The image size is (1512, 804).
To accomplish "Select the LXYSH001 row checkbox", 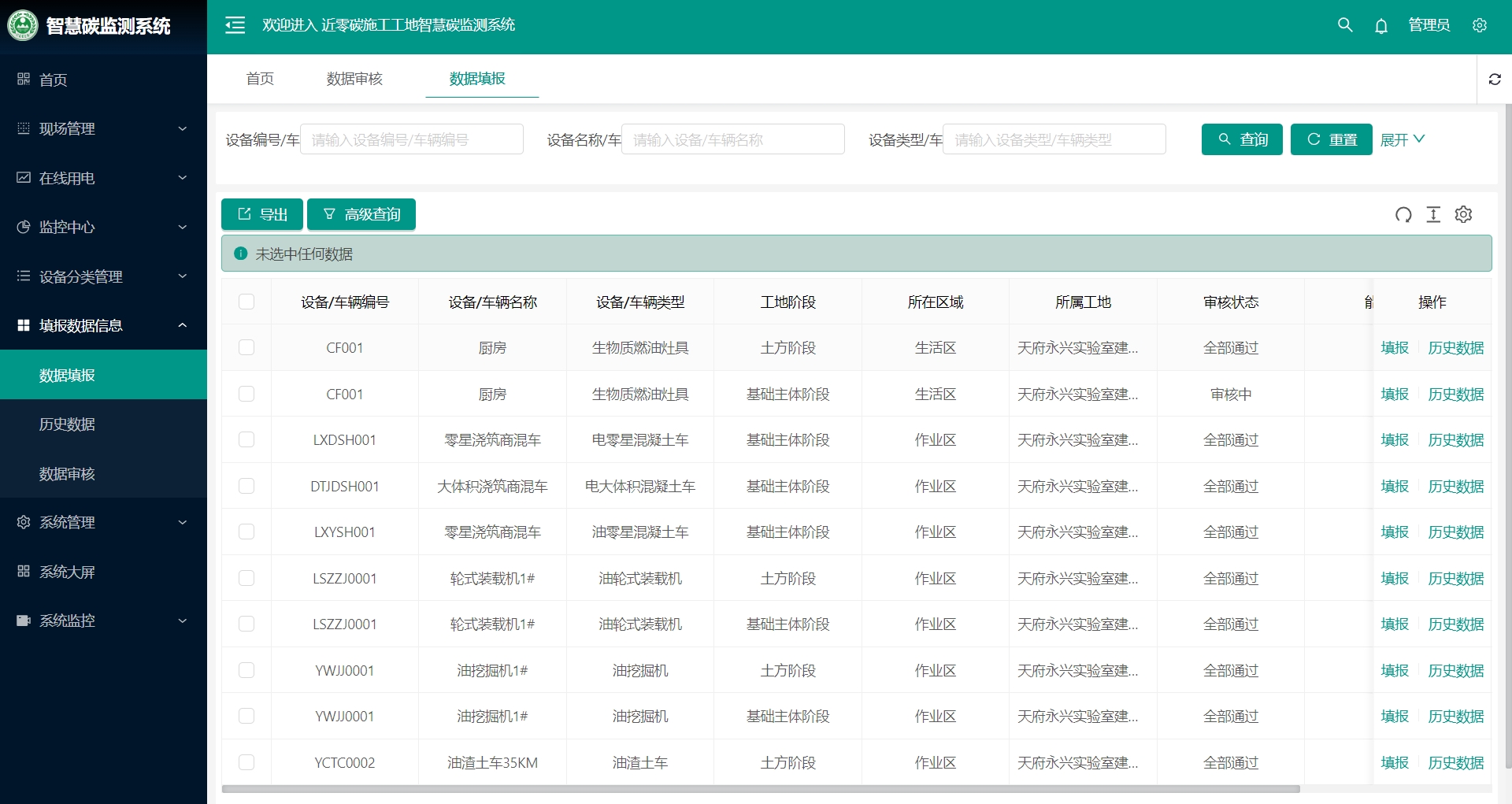I will coord(246,532).
